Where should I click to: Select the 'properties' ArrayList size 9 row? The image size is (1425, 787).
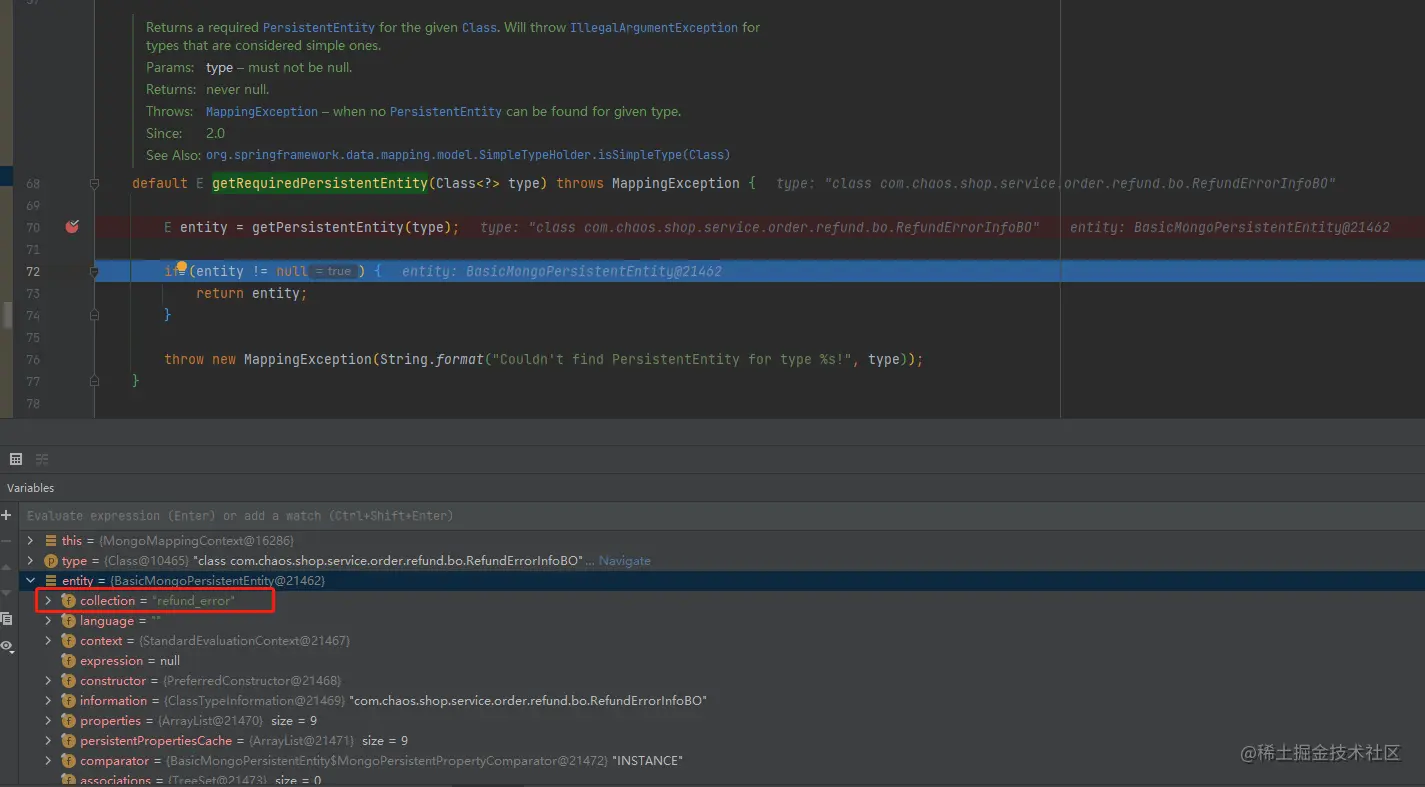pos(720,721)
